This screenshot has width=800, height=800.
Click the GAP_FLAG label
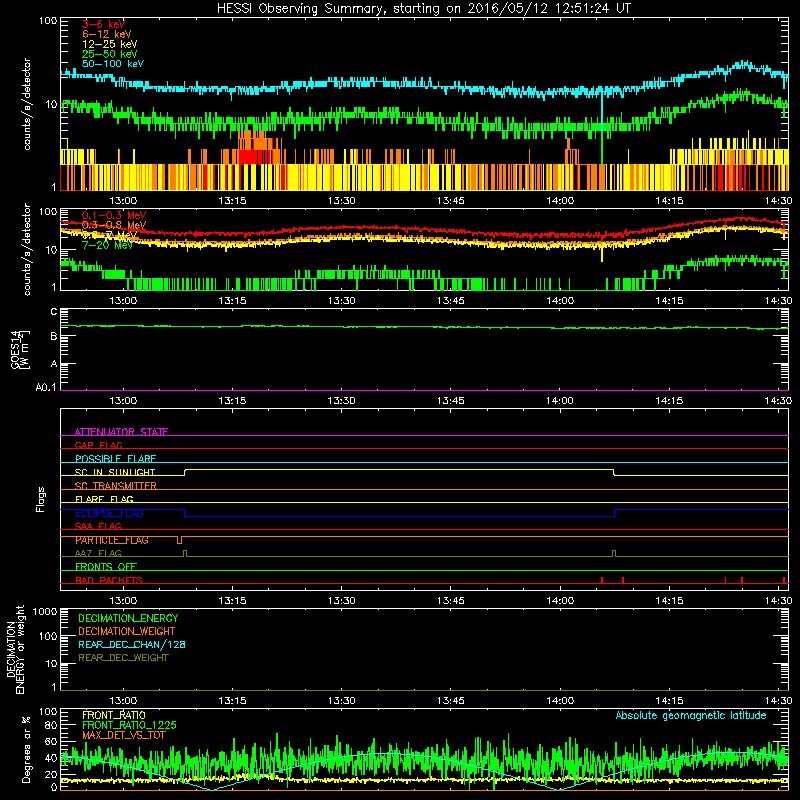[x=98, y=445]
